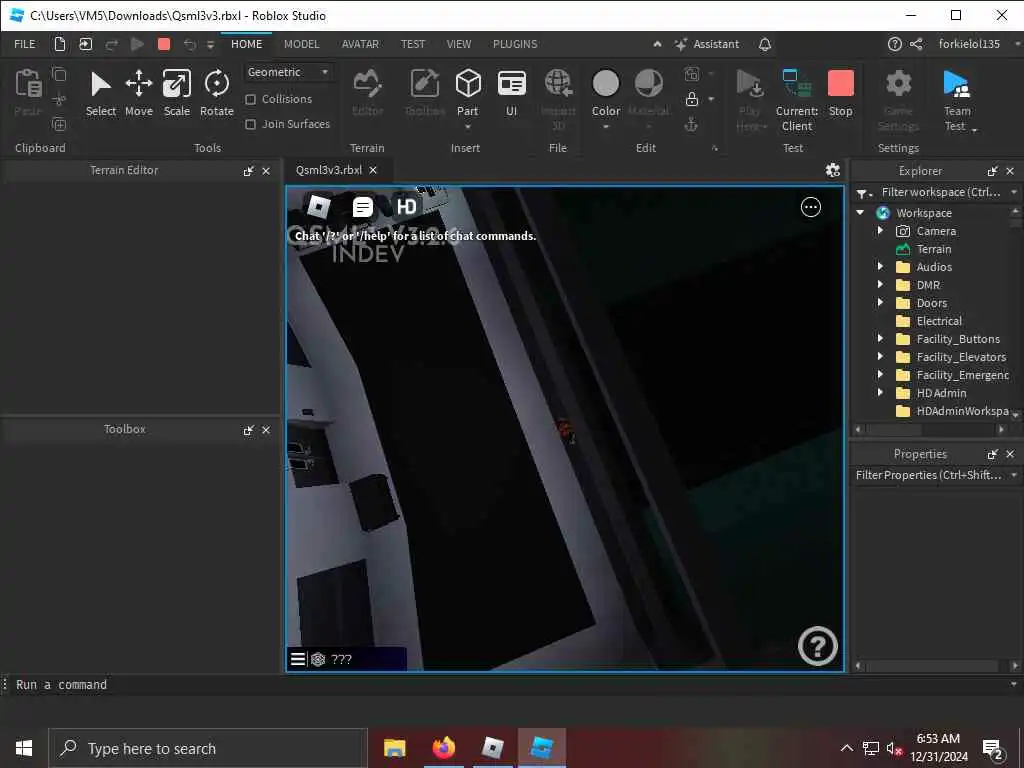Open the Geometric mode dropdown
The image size is (1024, 768).
click(x=288, y=72)
